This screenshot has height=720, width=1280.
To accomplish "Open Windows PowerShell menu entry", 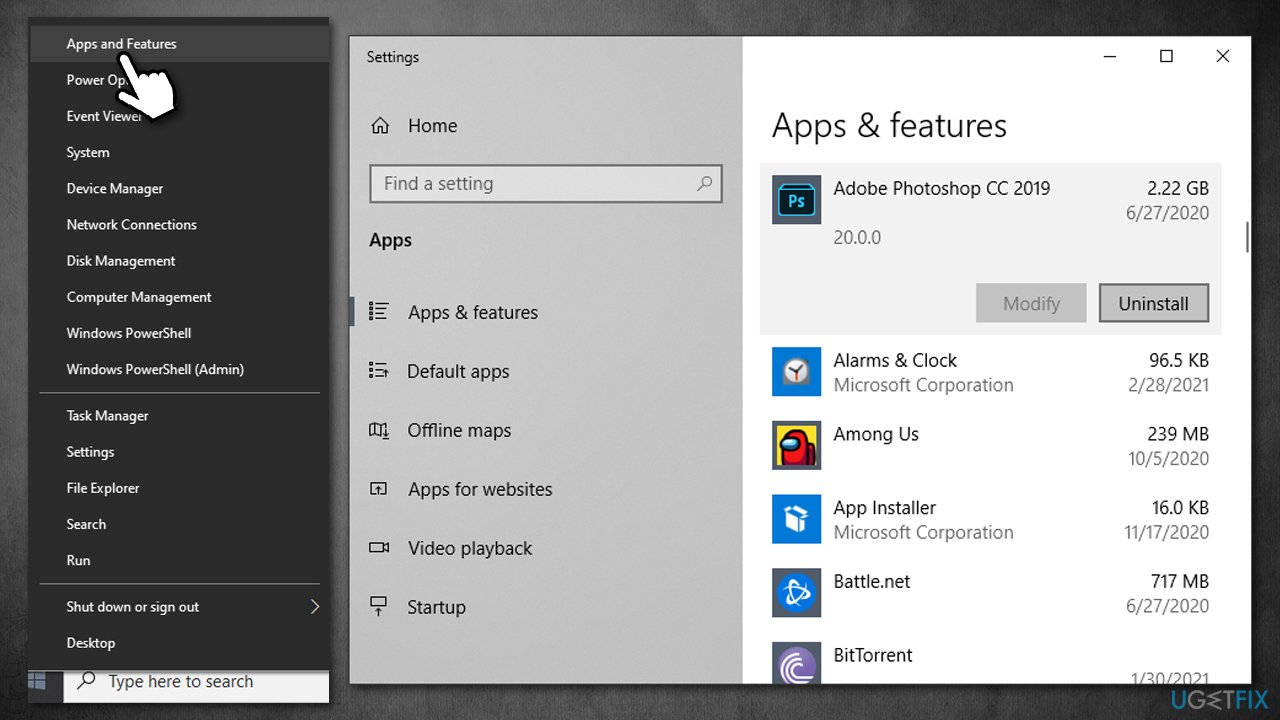I will 179,333.
